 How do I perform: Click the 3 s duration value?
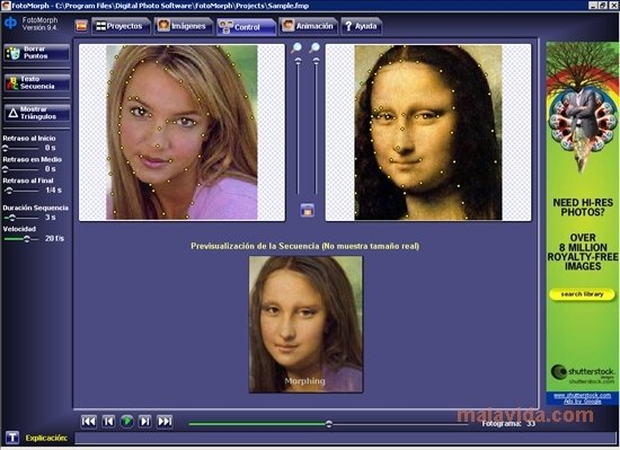(50, 217)
